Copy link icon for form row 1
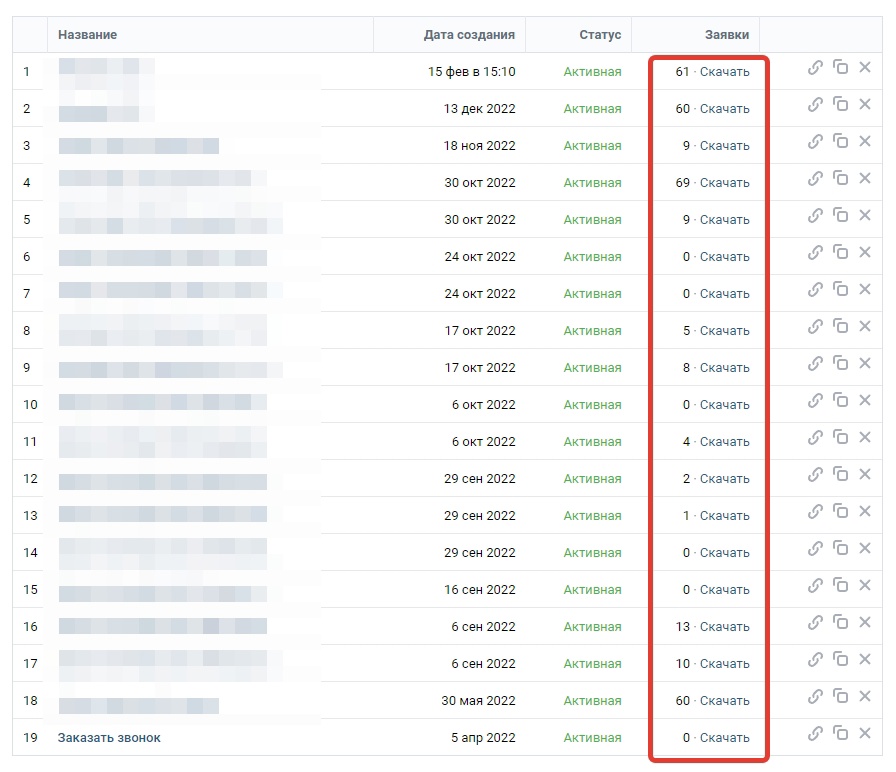 click(x=815, y=67)
